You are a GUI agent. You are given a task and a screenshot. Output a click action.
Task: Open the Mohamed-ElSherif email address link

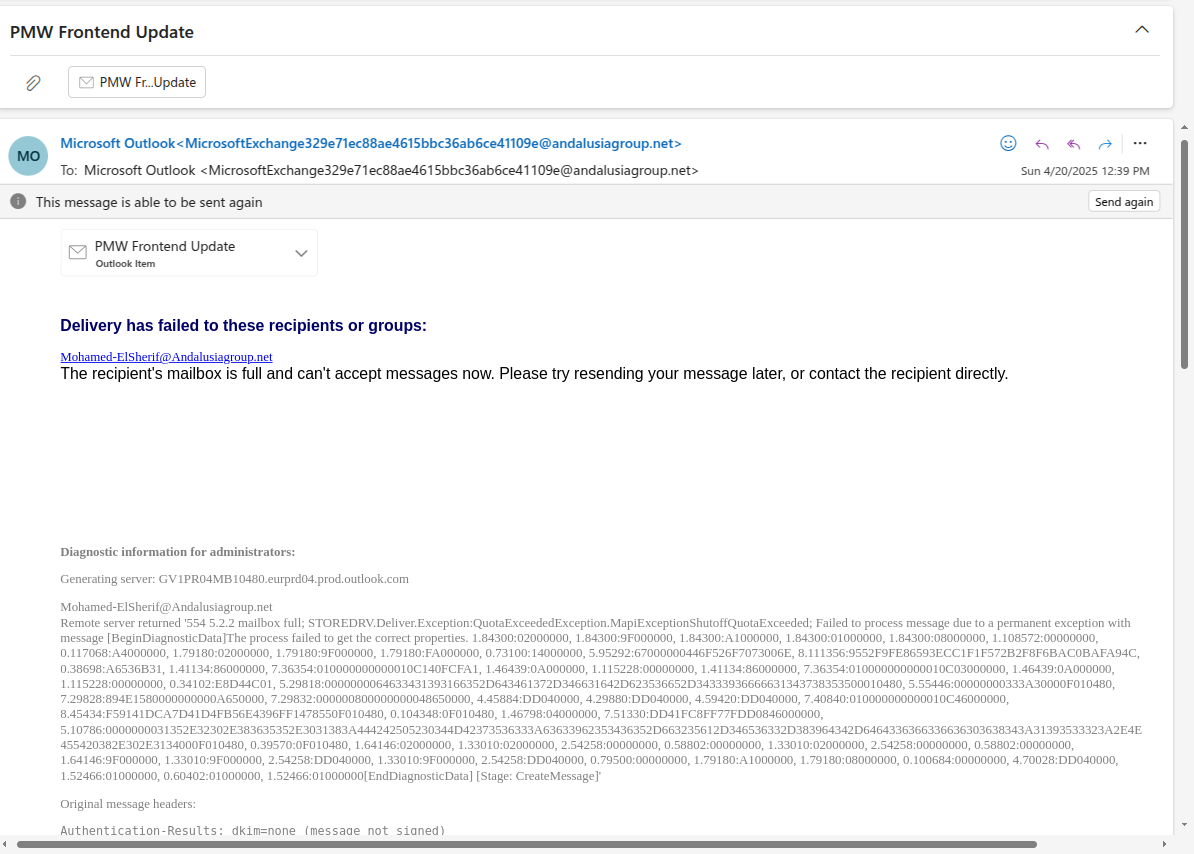coord(166,357)
